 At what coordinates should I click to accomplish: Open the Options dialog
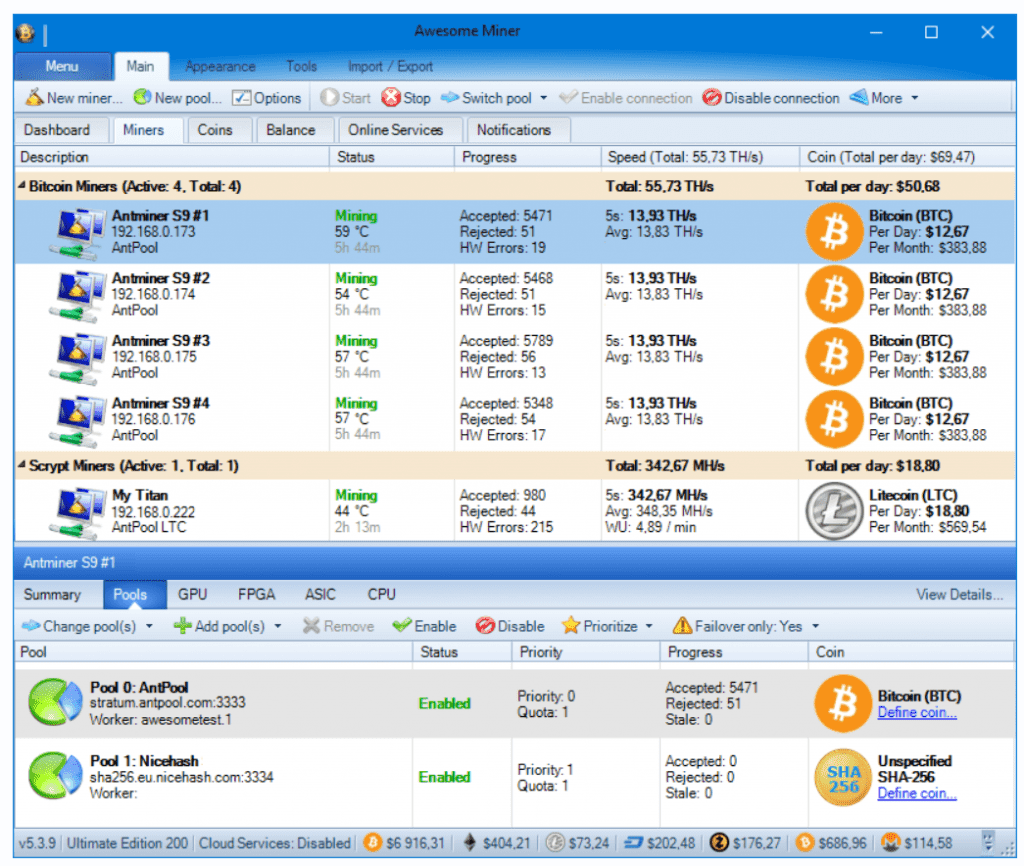point(267,98)
